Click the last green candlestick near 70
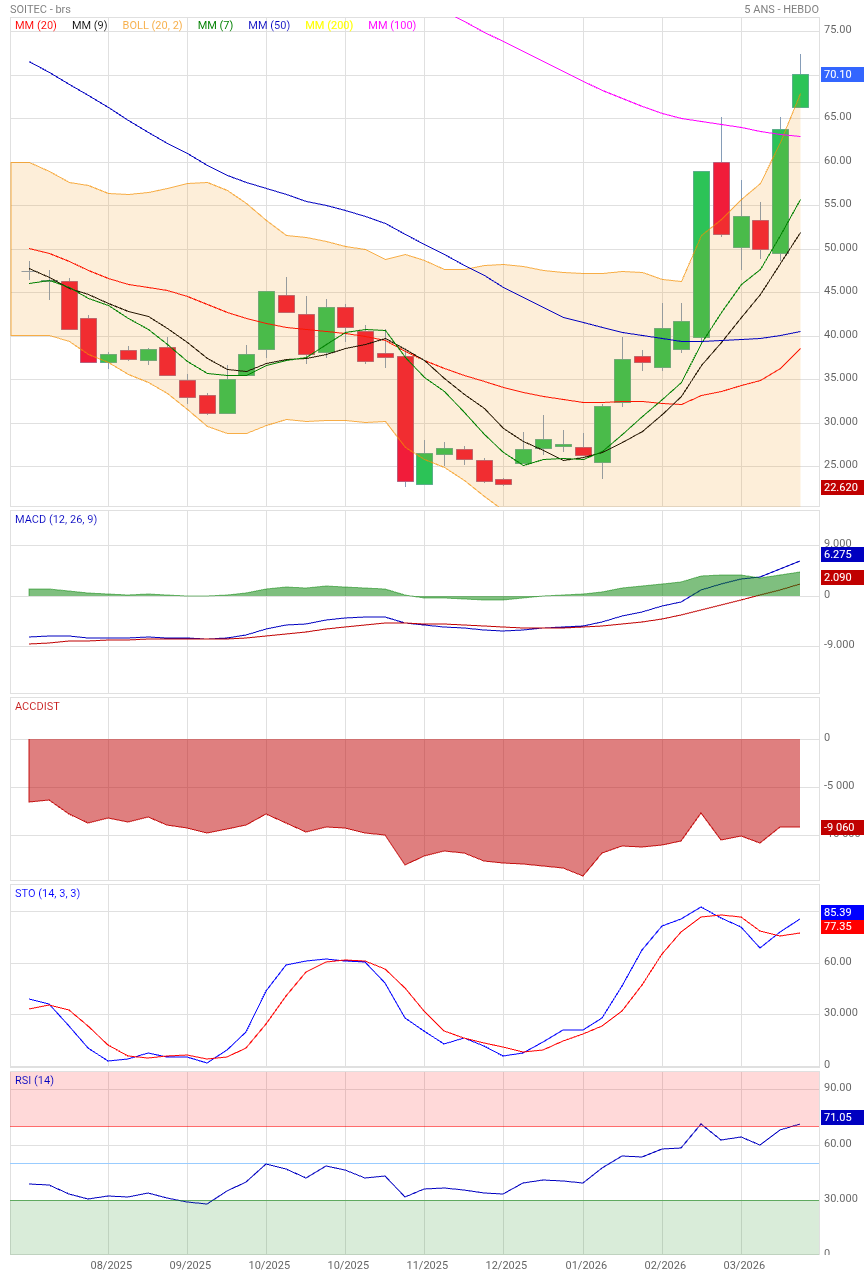 pyautogui.click(x=800, y=90)
